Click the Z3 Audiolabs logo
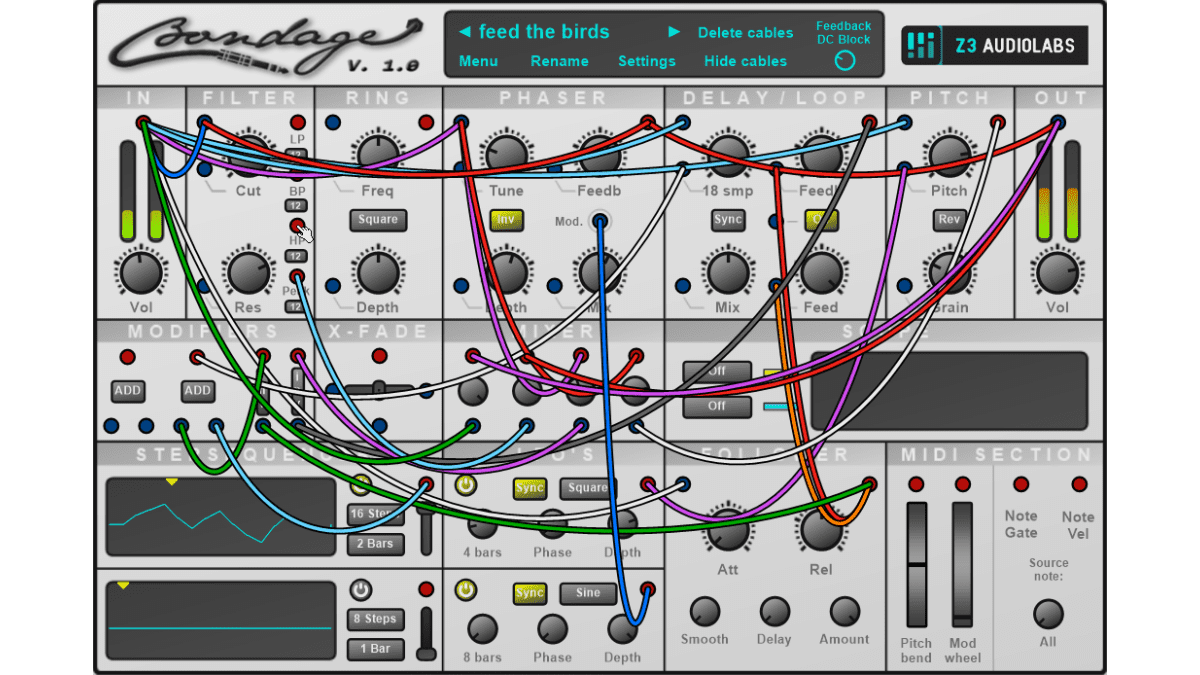 [x=995, y=45]
